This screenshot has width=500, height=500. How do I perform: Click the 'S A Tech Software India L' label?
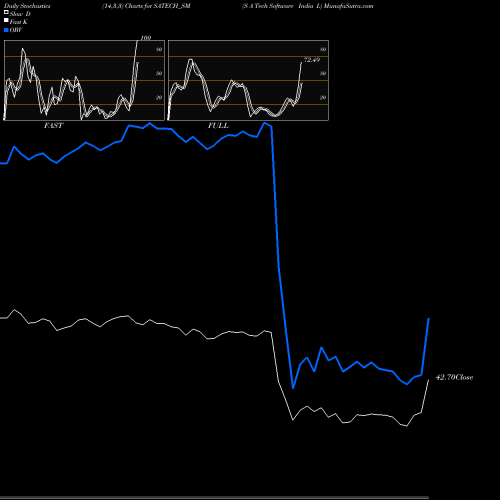pos(282,6)
